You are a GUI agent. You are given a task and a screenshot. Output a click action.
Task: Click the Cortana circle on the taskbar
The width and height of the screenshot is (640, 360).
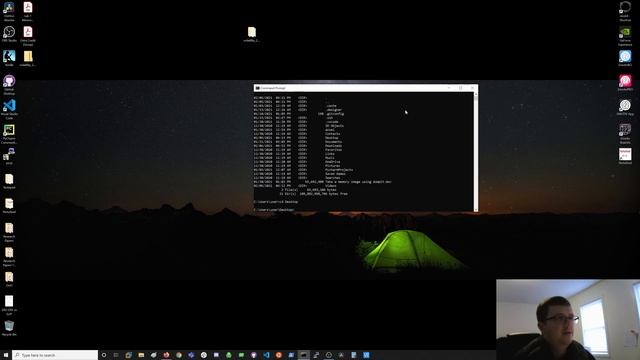(104, 355)
